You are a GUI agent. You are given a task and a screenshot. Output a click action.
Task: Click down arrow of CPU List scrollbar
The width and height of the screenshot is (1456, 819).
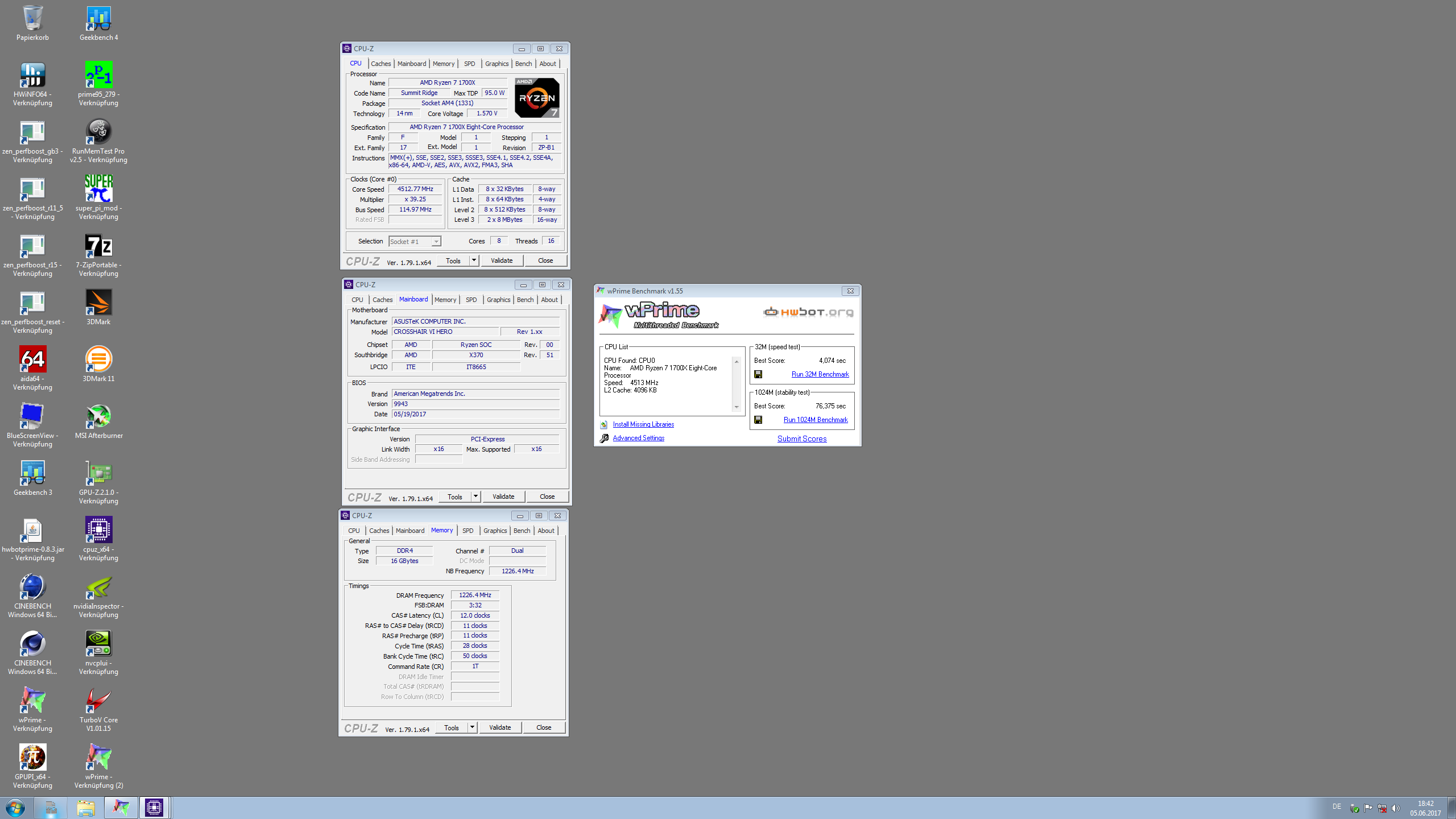pyautogui.click(x=737, y=407)
